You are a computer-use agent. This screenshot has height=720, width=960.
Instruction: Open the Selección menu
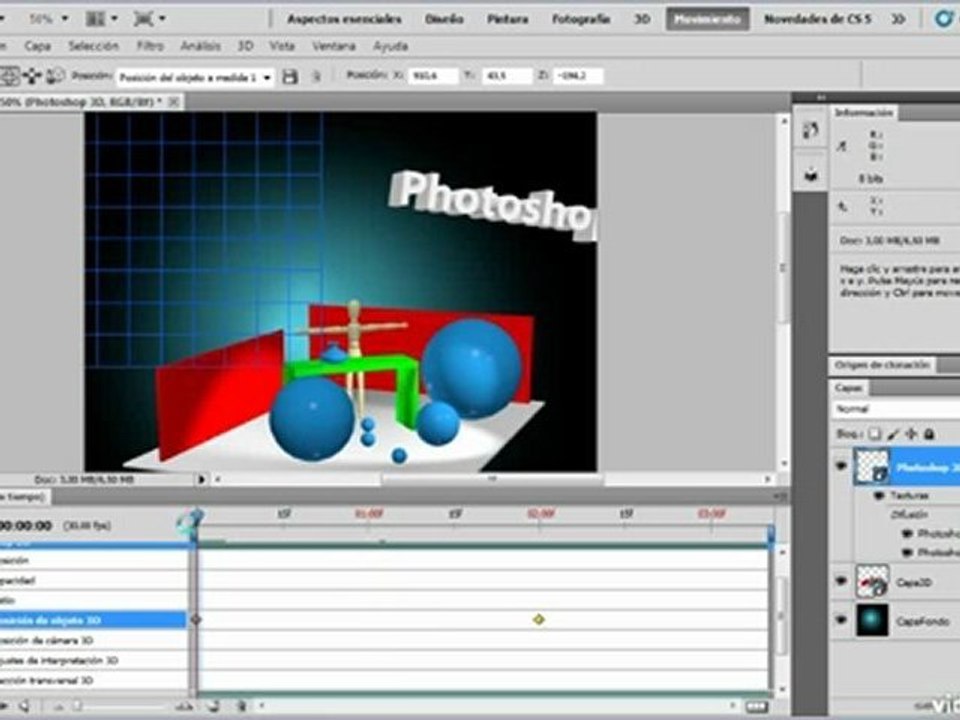(x=93, y=46)
